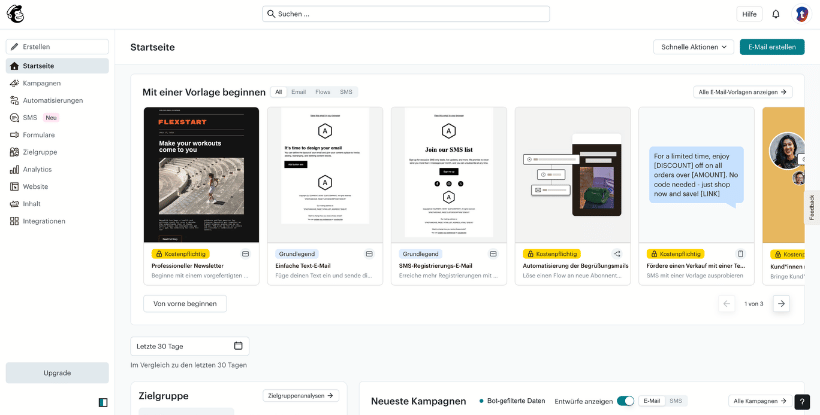Click phone icon on Fördere einen Verkauf card

click(x=741, y=254)
